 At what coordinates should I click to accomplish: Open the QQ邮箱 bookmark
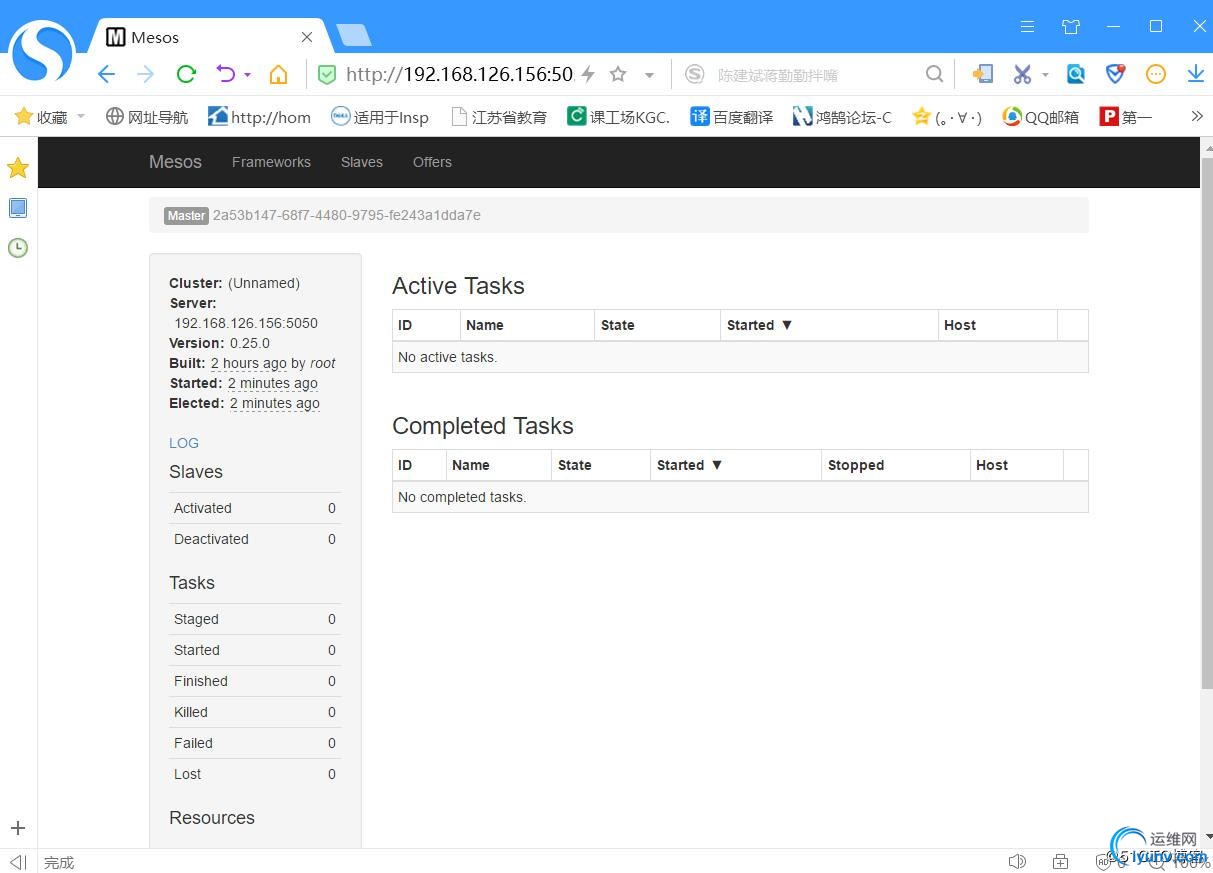click(1041, 117)
